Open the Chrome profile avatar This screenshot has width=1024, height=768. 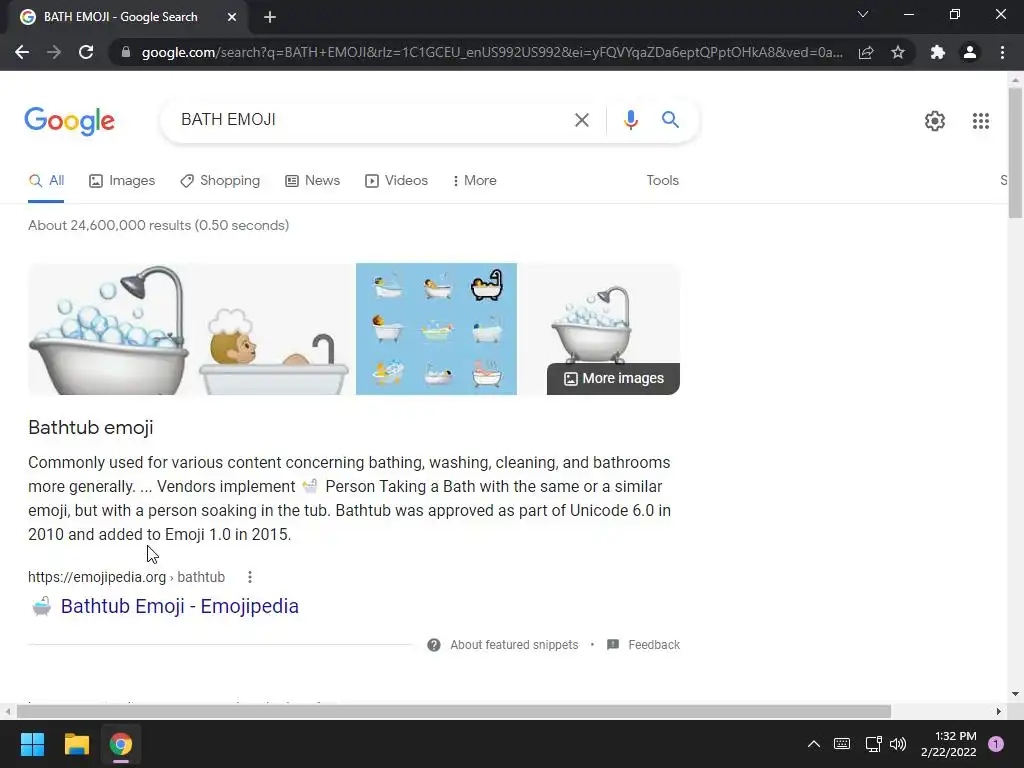(970, 52)
